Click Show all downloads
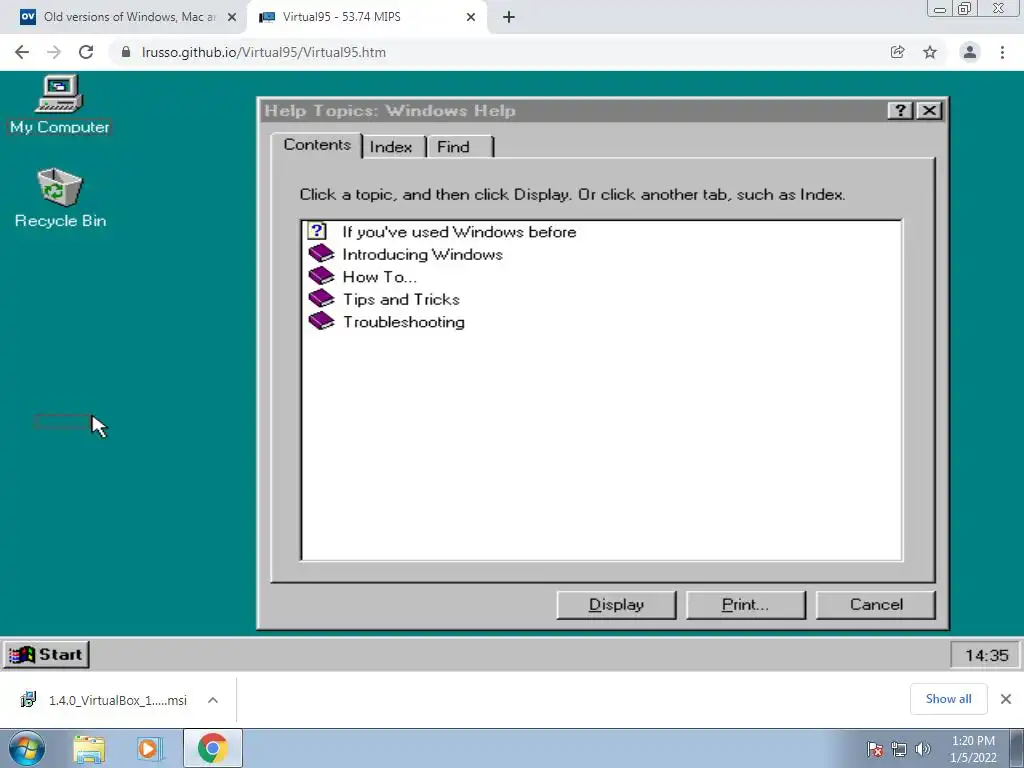The height and width of the screenshot is (768, 1024). [x=948, y=699]
